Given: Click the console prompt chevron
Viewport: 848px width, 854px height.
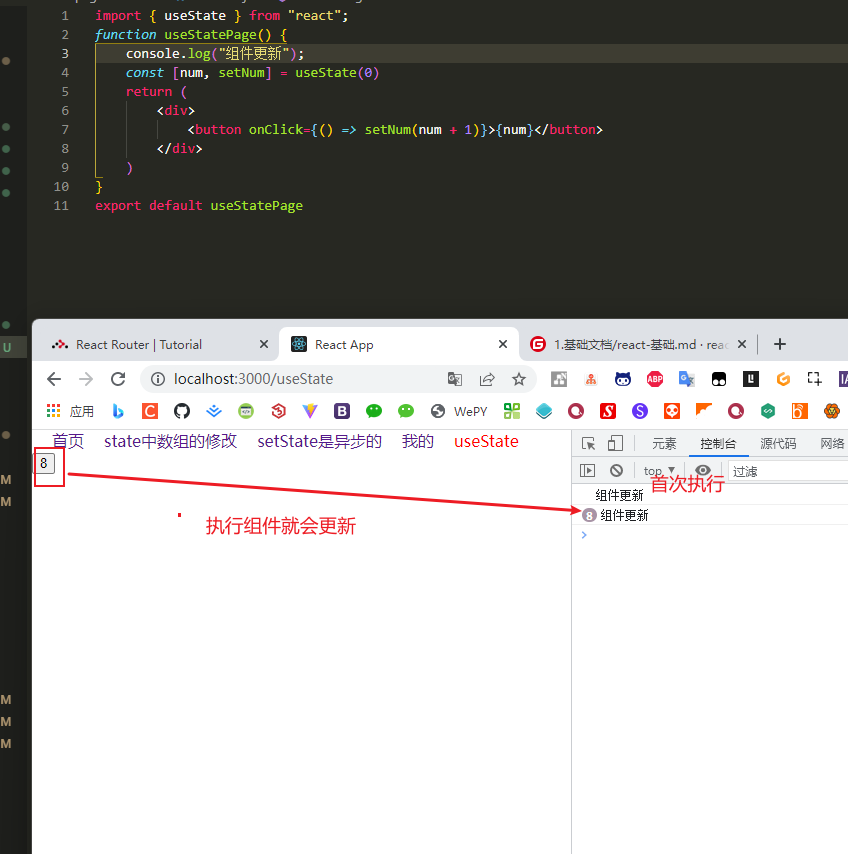Looking at the screenshot, I should point(584,535).
